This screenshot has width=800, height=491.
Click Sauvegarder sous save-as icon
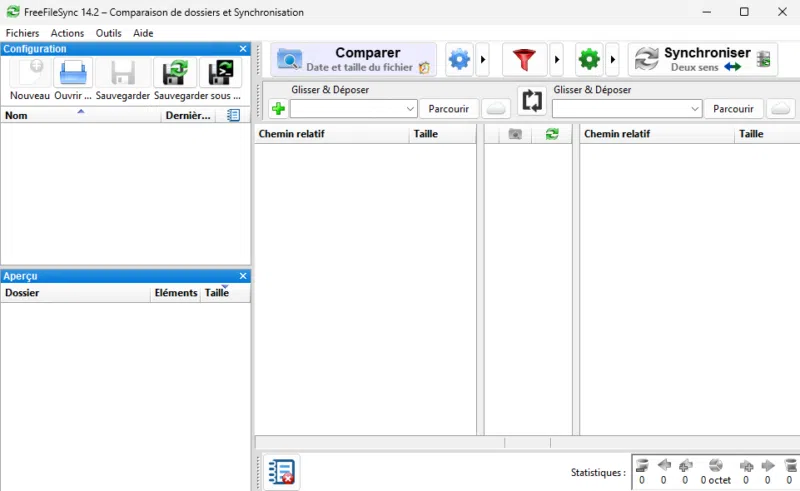click(175, 72)
